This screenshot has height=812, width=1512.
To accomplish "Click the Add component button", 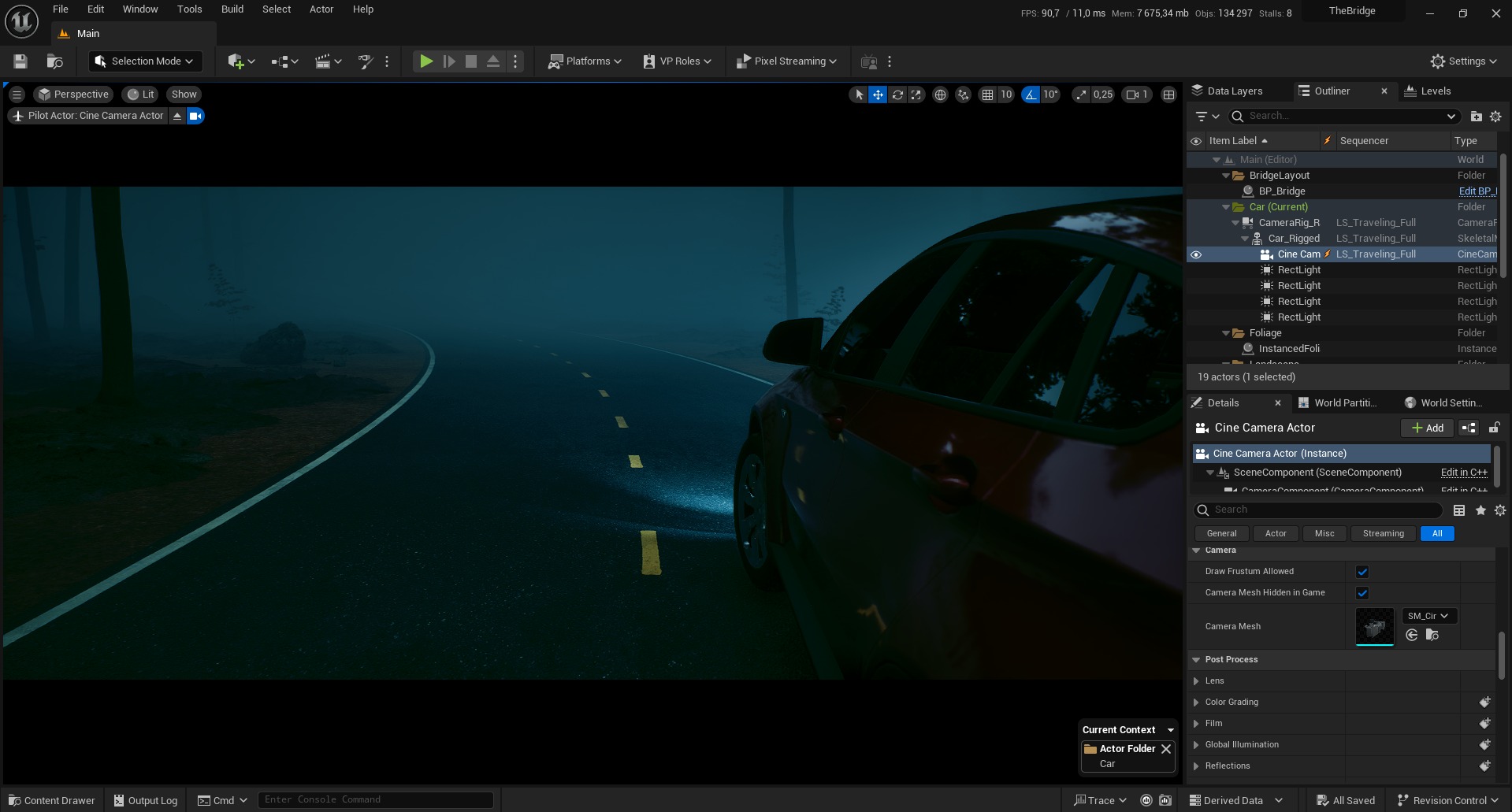I will [x=1427, y=428].
